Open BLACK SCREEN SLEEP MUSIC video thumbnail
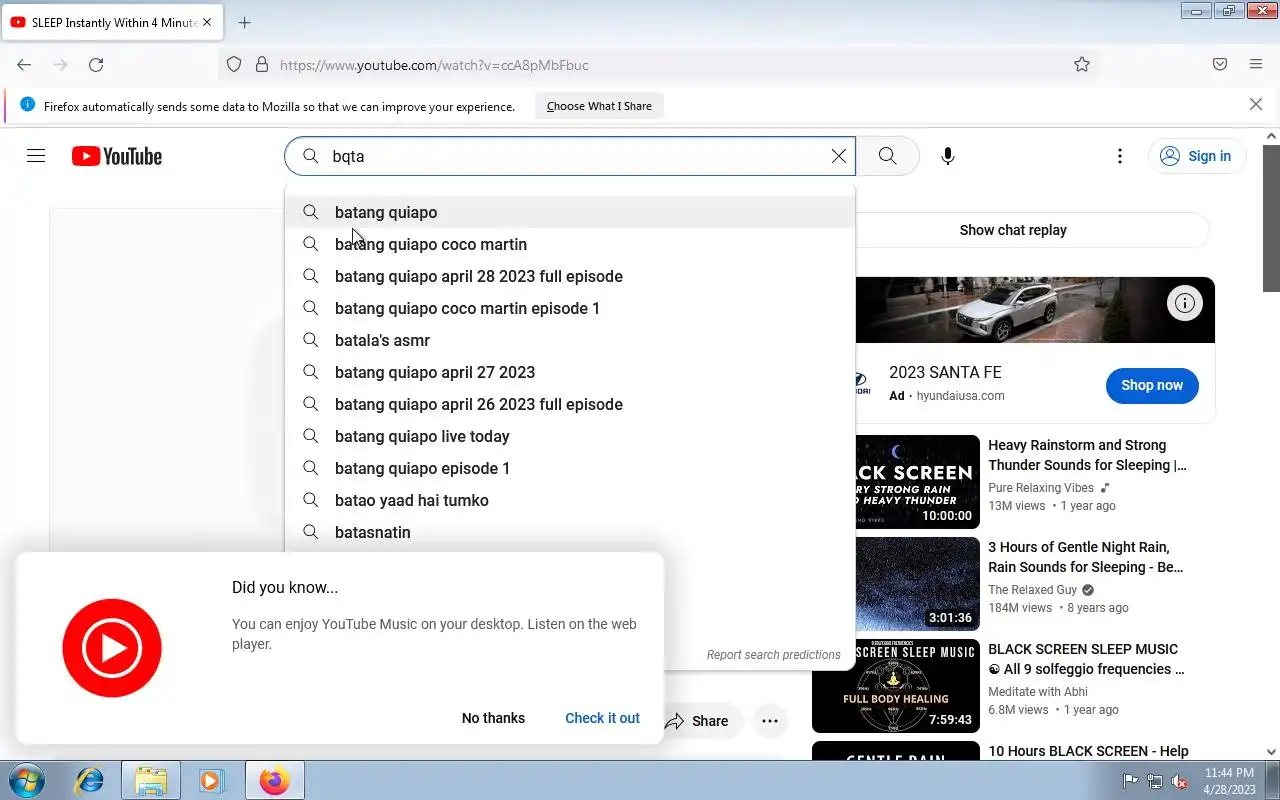 pos(896,686)
